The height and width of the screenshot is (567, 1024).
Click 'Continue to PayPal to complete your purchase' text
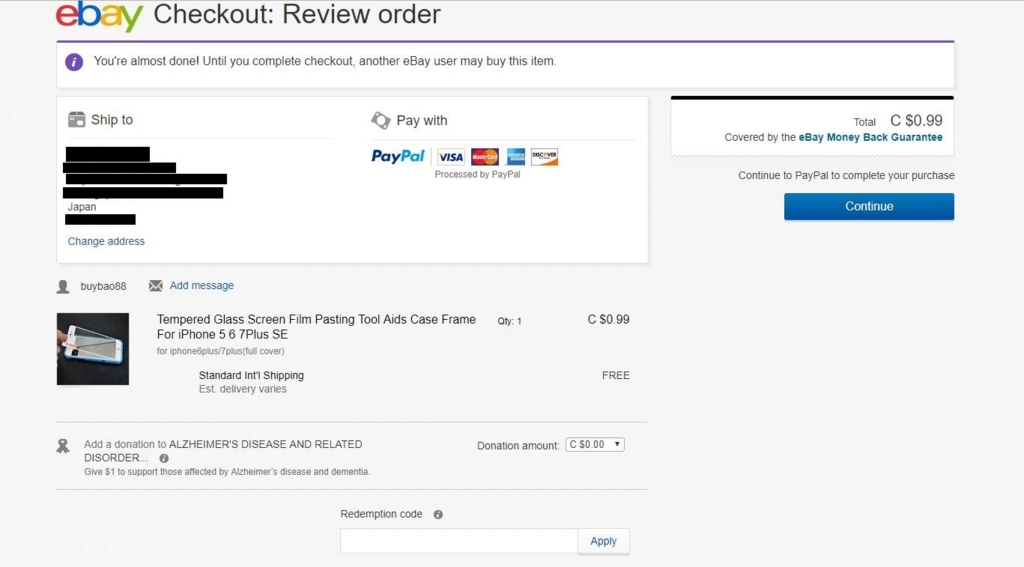[846, 176]
